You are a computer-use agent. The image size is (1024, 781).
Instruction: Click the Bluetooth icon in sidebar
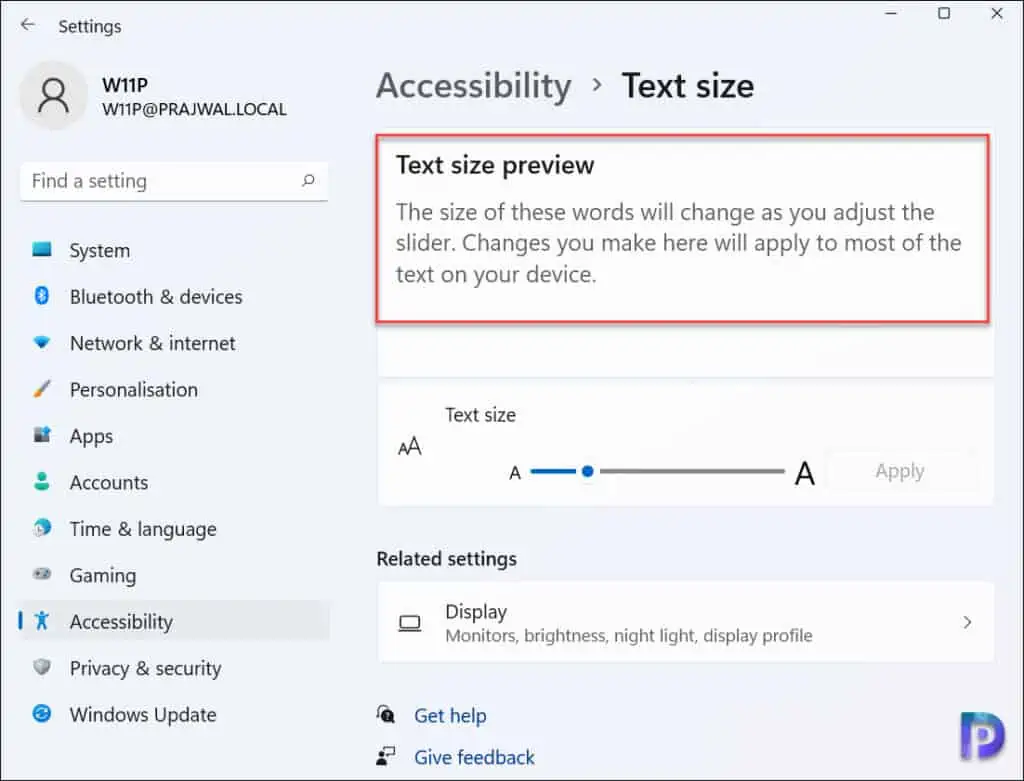[x=42, y=296]
